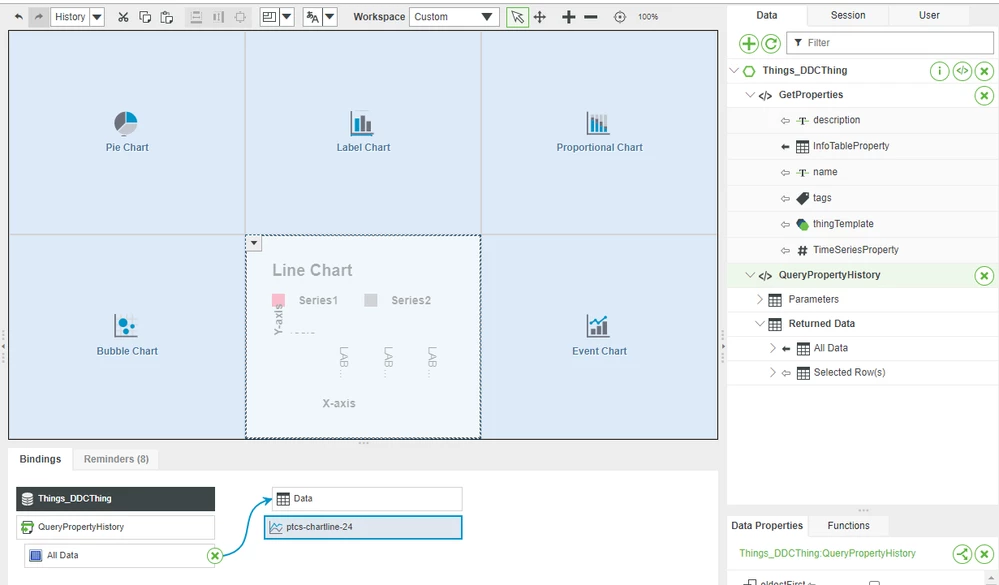Image resolution: width=999 pixels, height=585 pixels.
Task: Add data with the green plus icon
Action: [749, 43]
